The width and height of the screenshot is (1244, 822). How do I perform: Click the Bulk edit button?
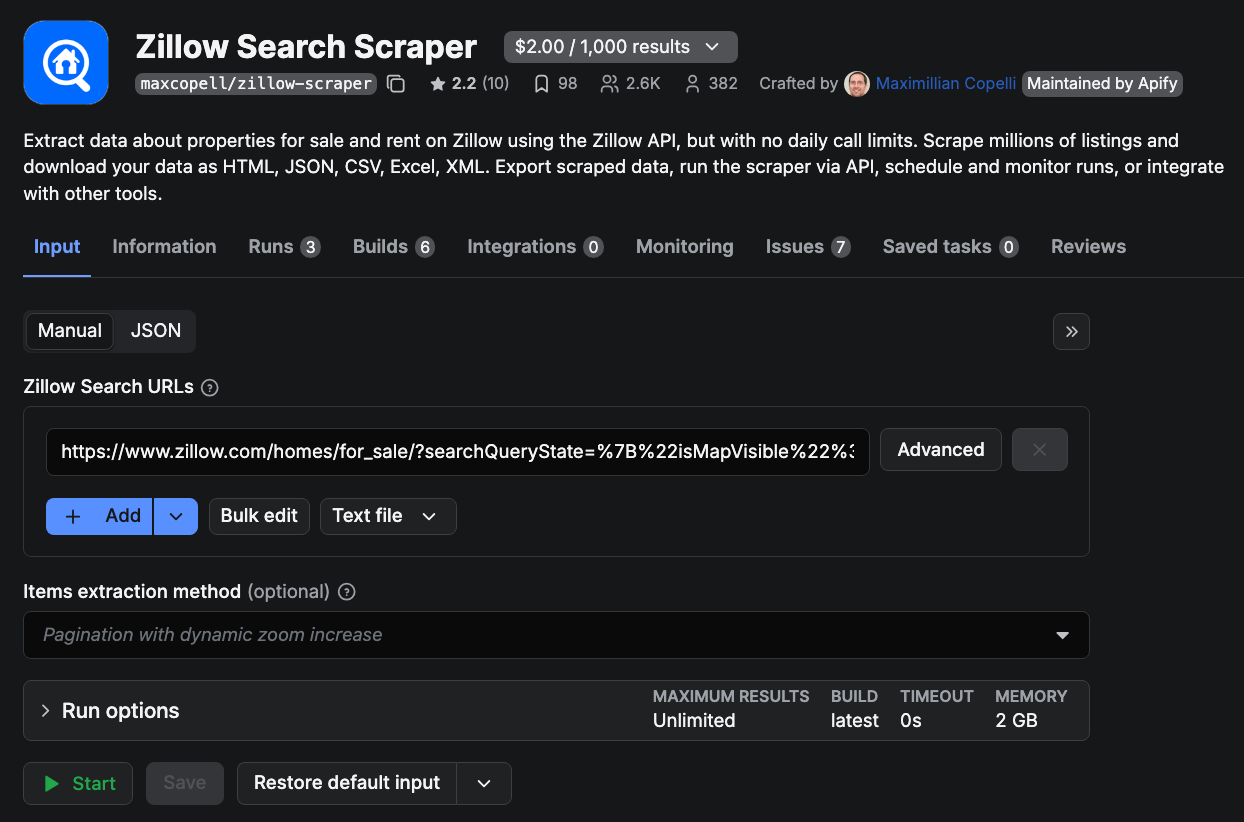258,516
